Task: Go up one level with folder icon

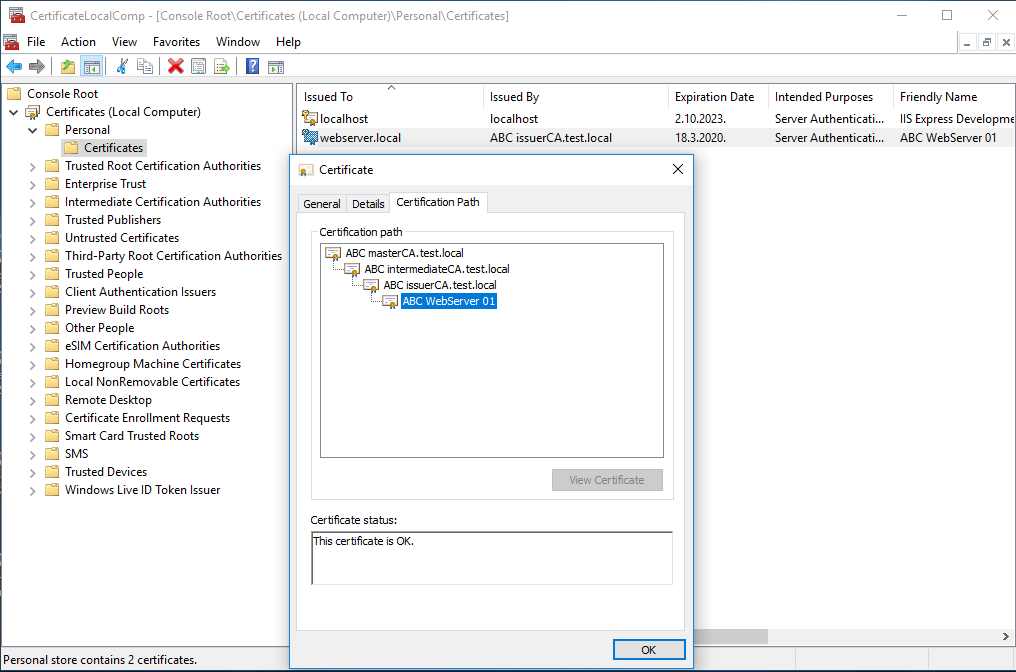Action: click(x=67, y=66)
